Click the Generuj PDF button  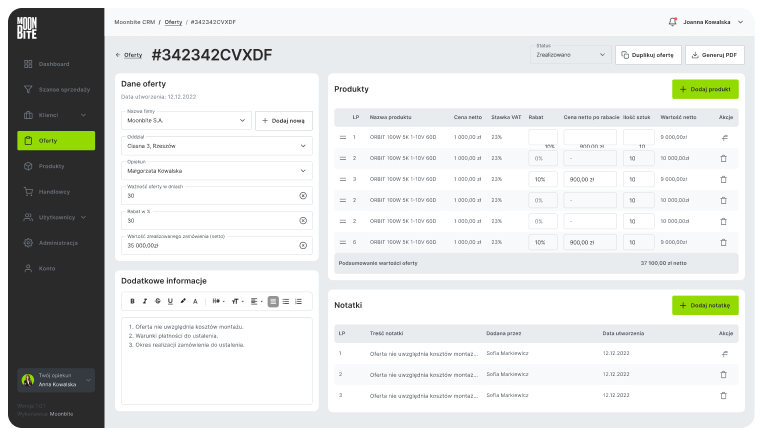[x=714, y=55]
